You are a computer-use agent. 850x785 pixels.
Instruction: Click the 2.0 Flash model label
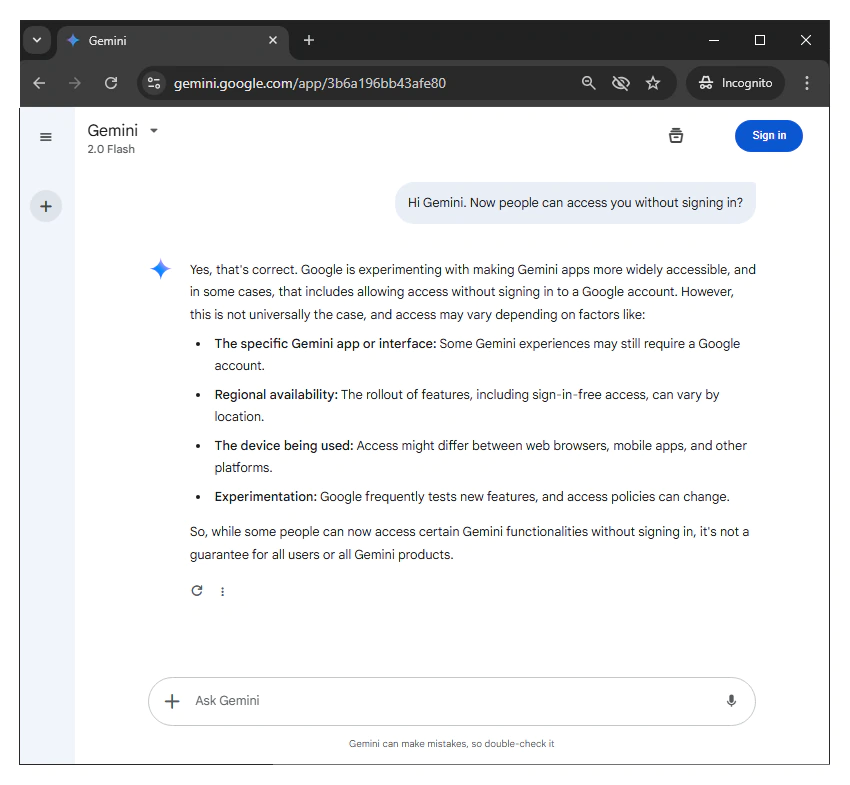point(111,149)
